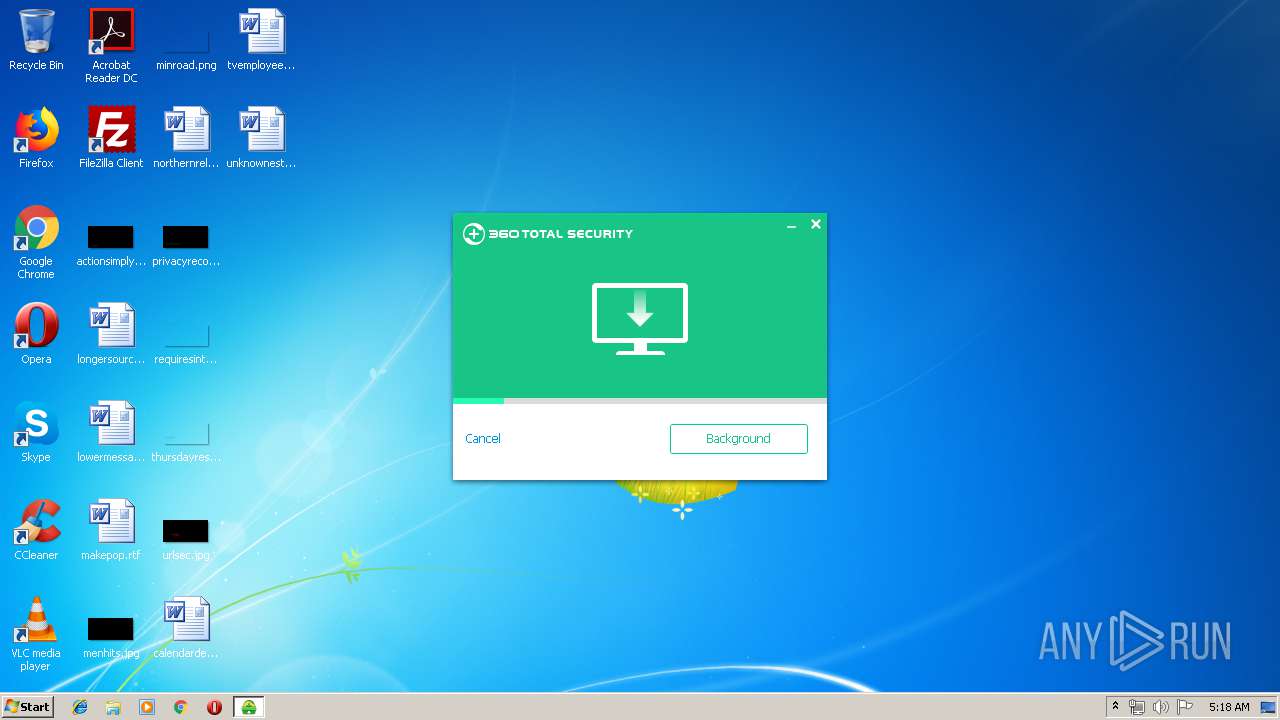The image size is (1280, 720).
Task: Select the lowermessa Word document
Action: pyautogui.click(x=111, y=432)
